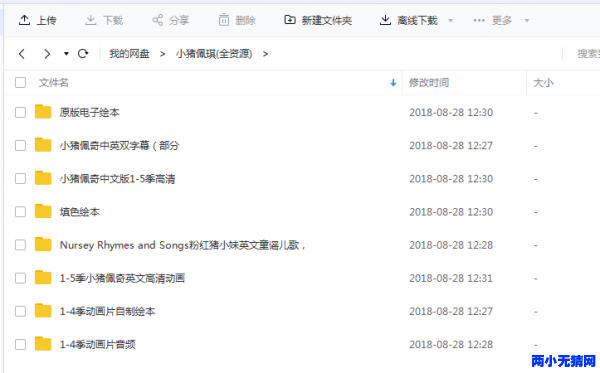The image size is (600, 373).
Task: Go back with the left arrow
Action: pos(22,54)
